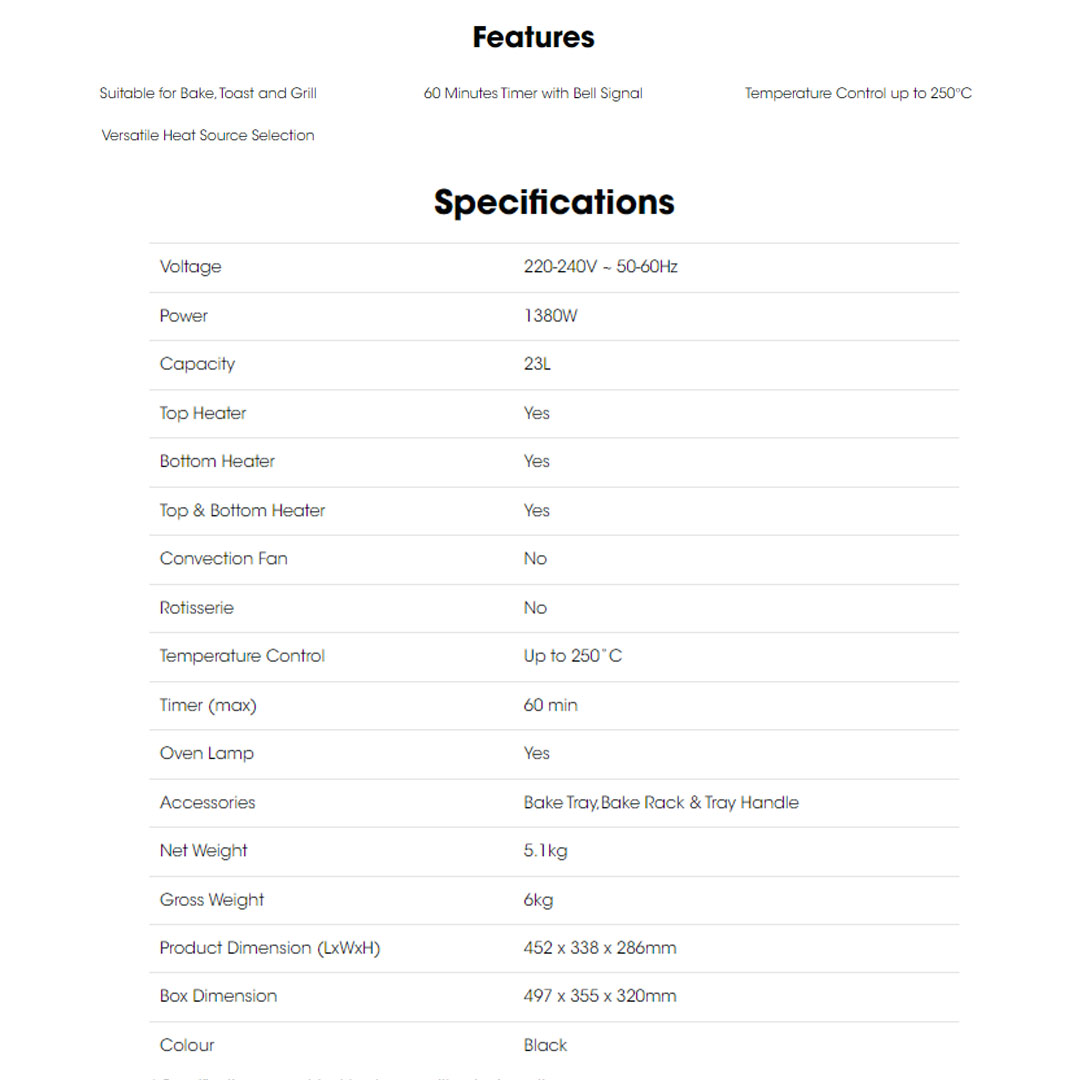The height and width of the screenshot is (1080, 1080).
Task: Click the '452 x 338 x 286mm' dimension
Action: click(599, 948)
